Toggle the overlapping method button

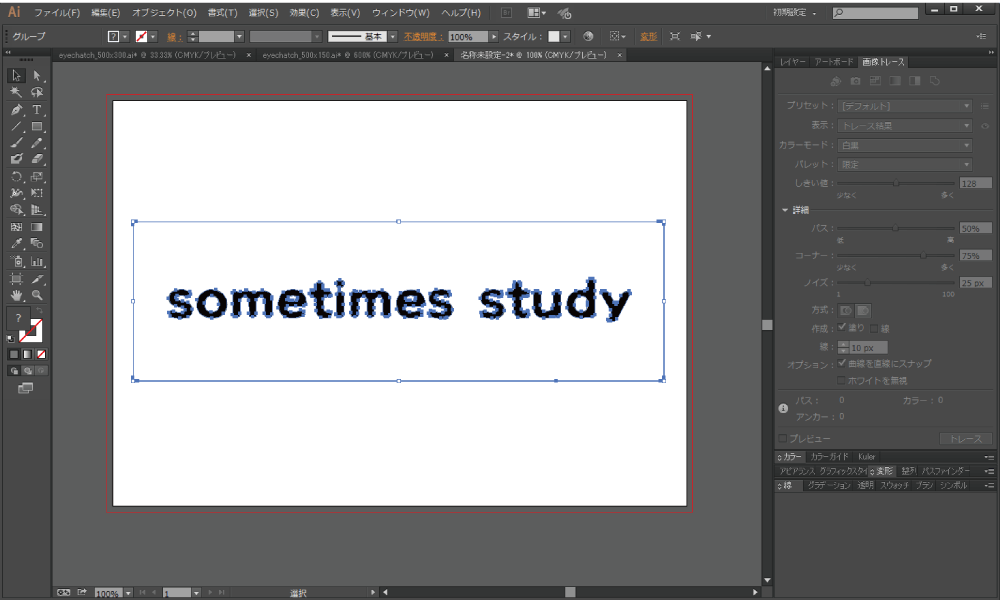[863, 311]
